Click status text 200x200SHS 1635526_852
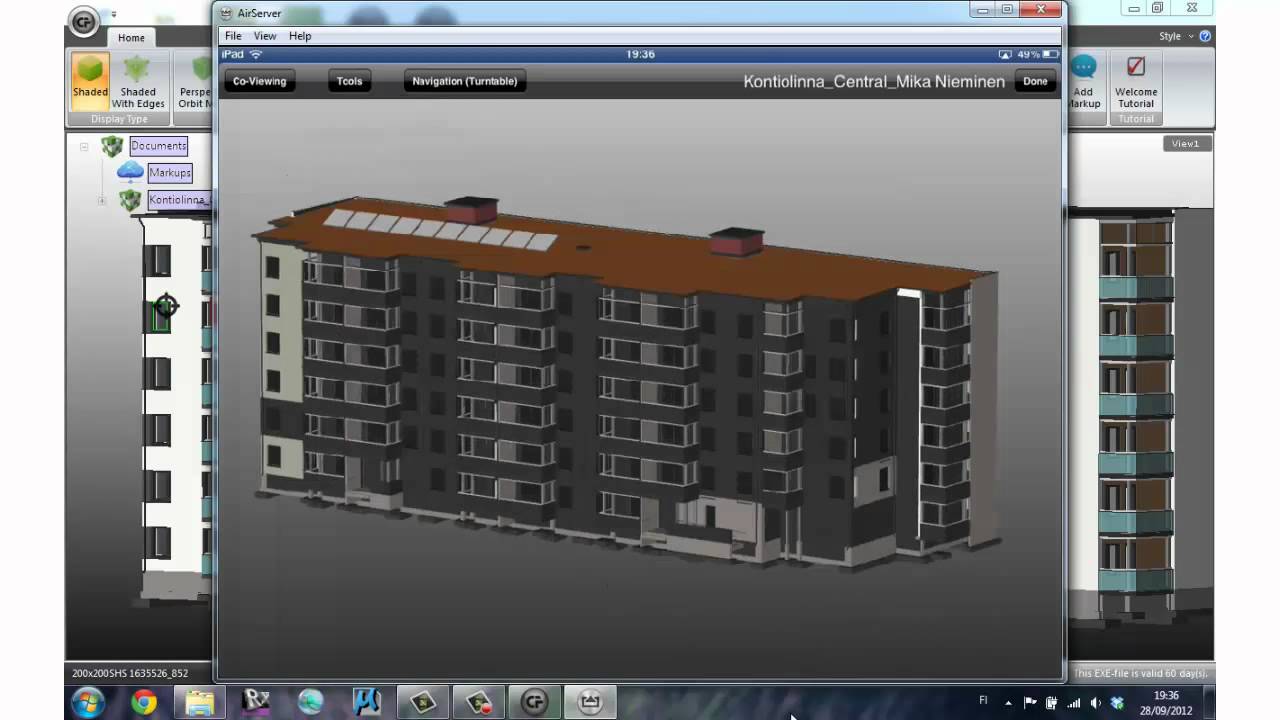Screen dimensions: 1280x720 click(x=130, y=673)
